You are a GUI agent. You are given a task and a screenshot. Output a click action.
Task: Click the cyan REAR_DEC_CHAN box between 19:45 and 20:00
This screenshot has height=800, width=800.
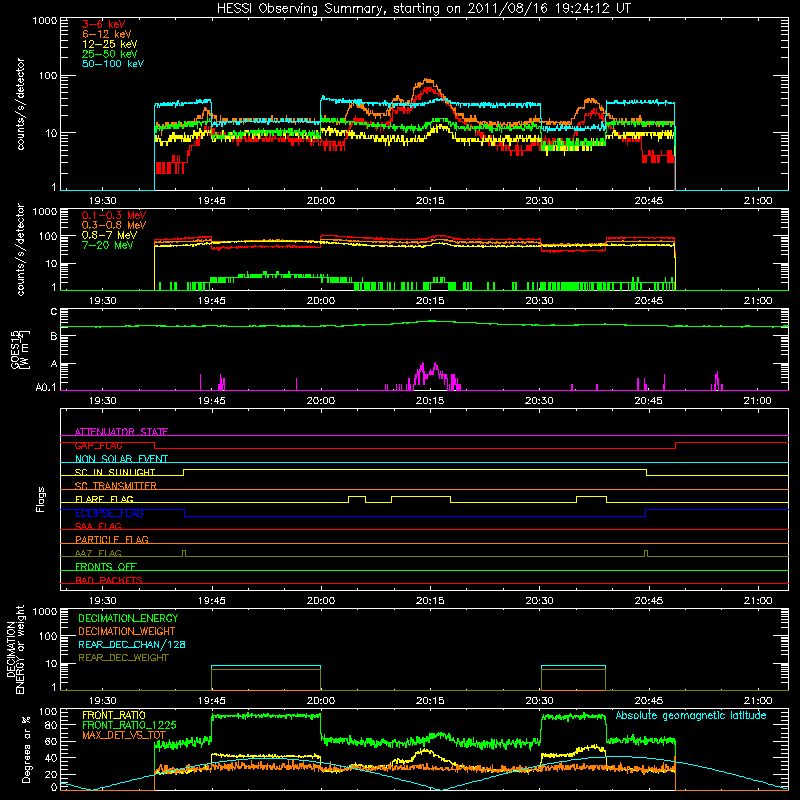266,678
